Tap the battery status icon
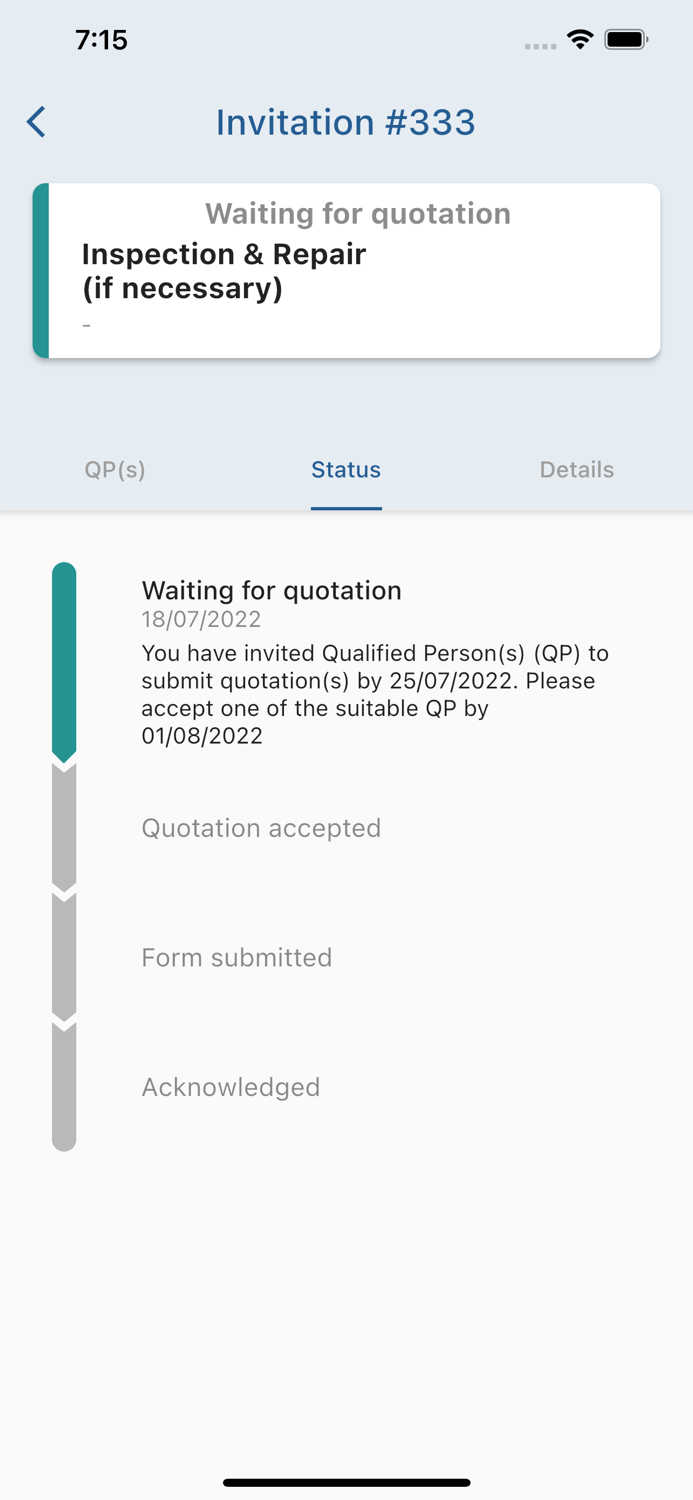Viewport: 693px width, 1500px height. pos(626,40)
